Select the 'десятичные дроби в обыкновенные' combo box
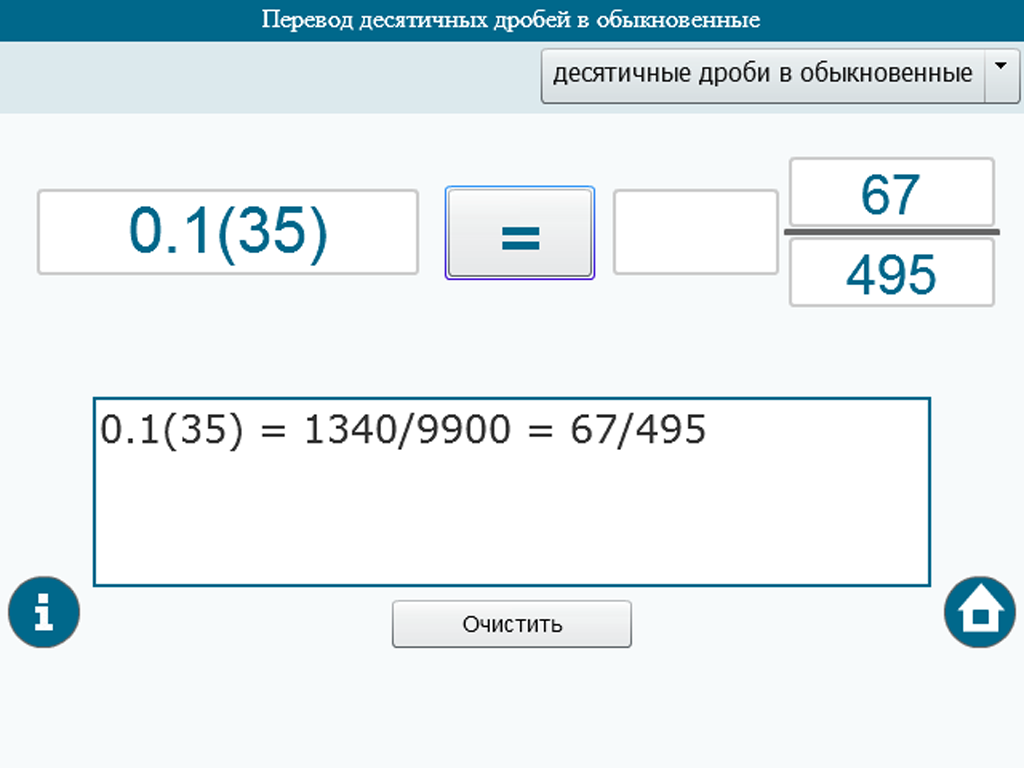This screenshot has width=1024, height=768. [x=780, y=76]
